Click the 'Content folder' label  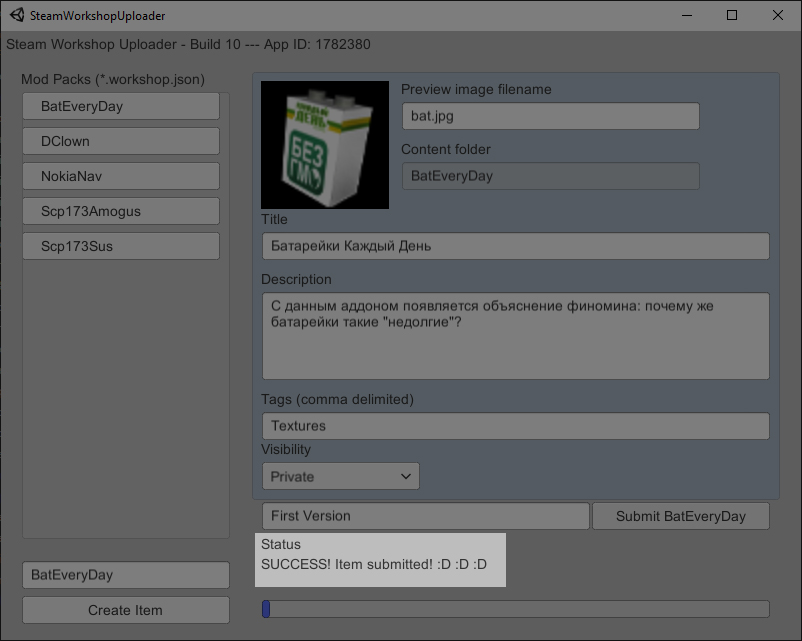coord(446,149)
